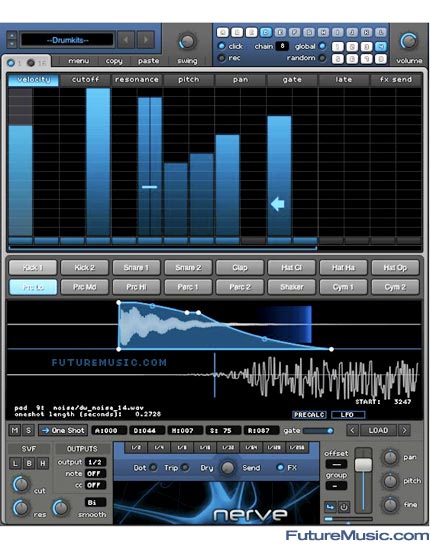
Task: Select the 1/8 delay time division
Action: pos(182,448)
